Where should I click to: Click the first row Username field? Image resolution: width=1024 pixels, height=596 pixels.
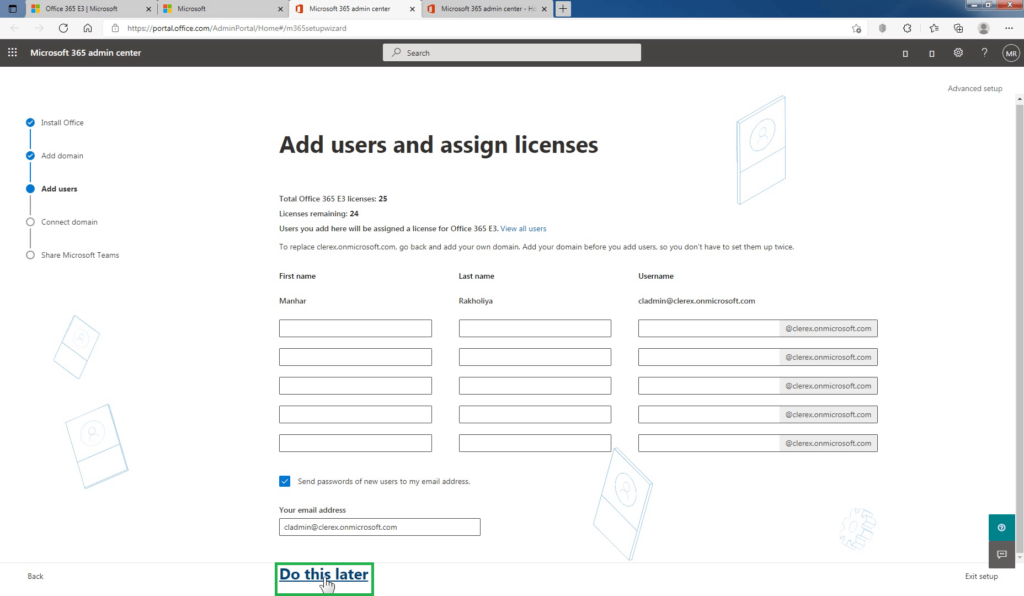(x=709, y=328)
